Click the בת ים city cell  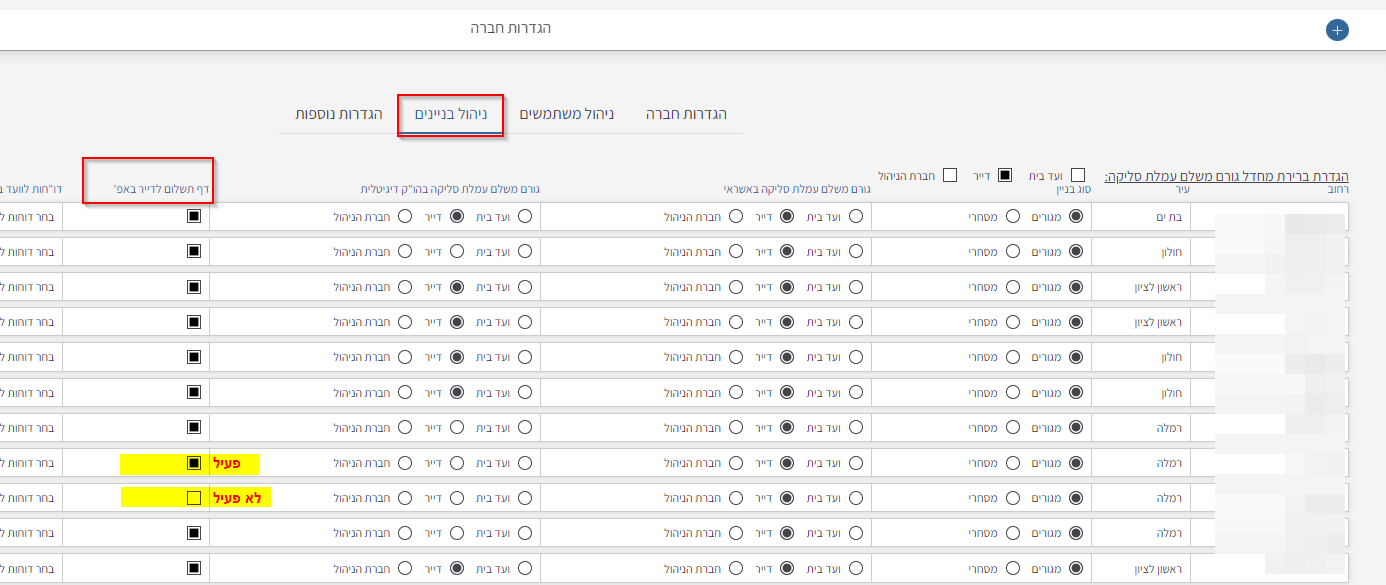click(1140, 216)
